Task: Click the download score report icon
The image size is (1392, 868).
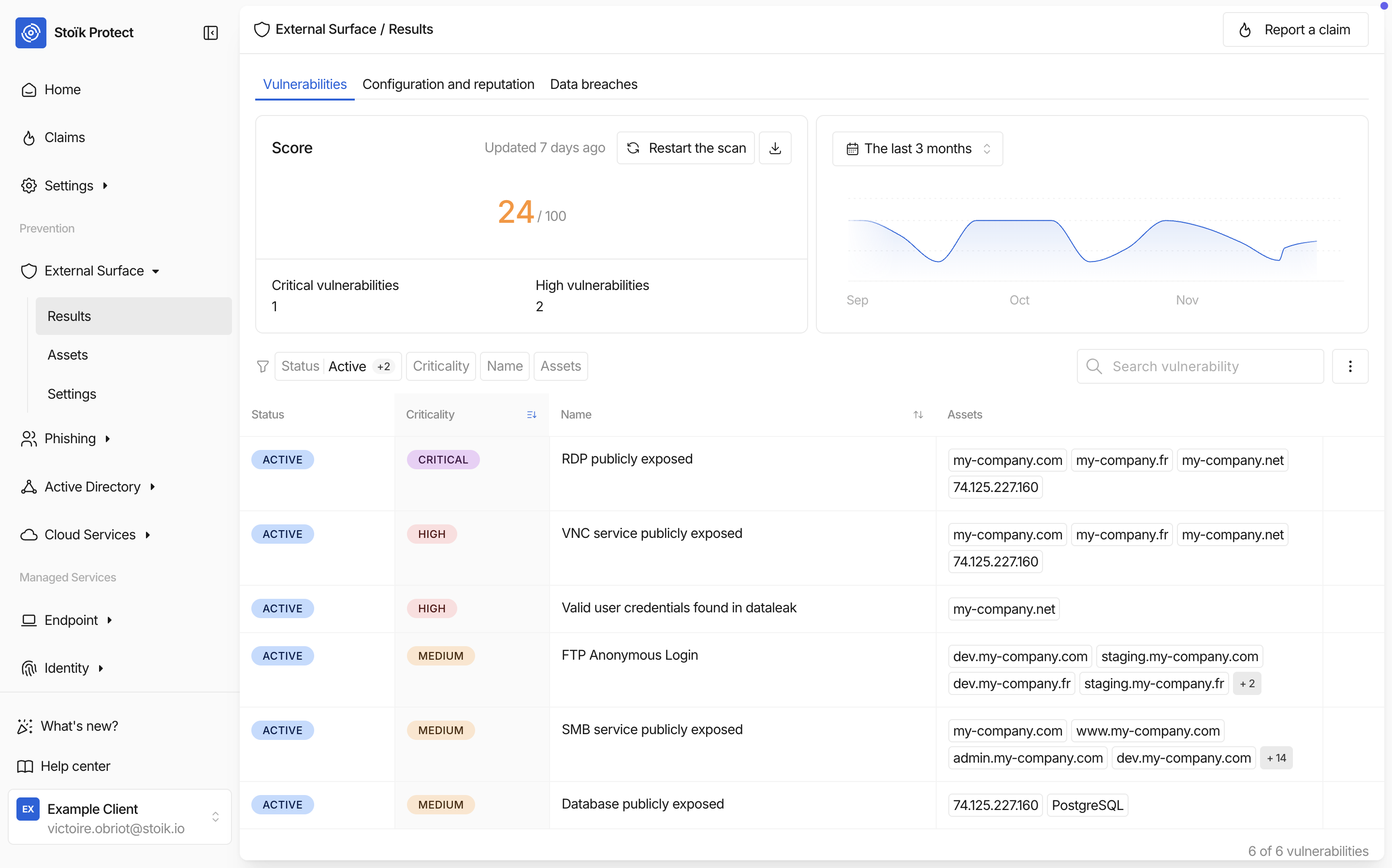Action: point(775,148)
